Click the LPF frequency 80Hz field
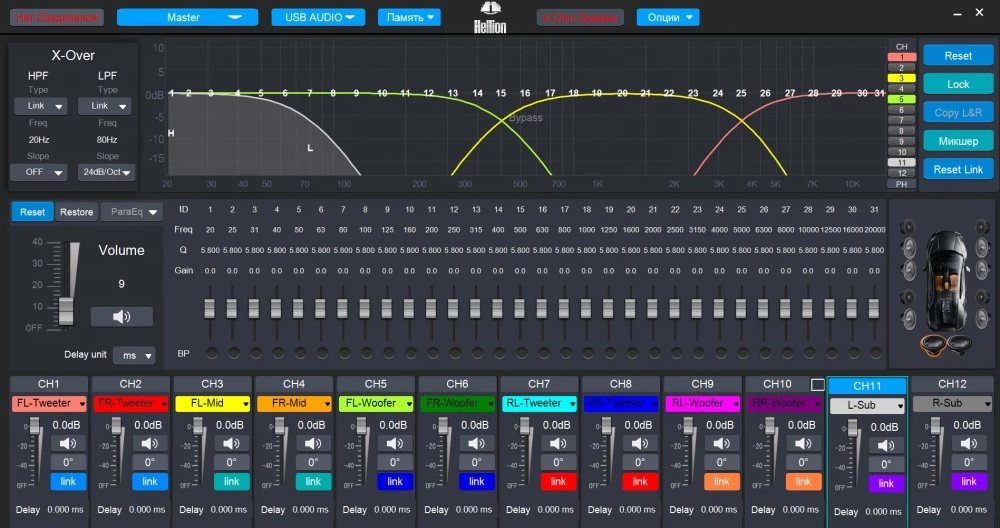Viewport: 1000px width, 528px height. (x=107, y=139)
